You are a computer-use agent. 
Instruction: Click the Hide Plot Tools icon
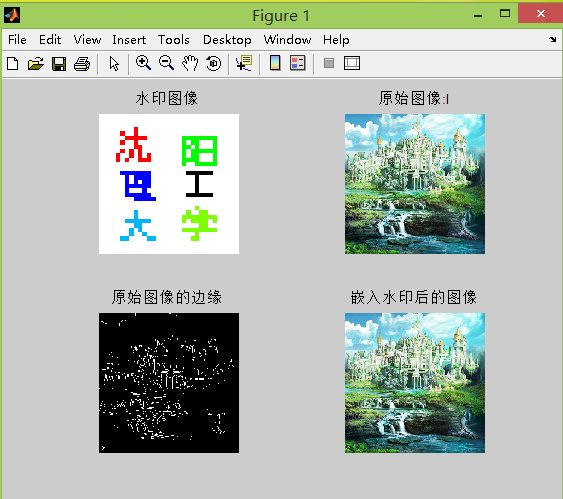(329, 63)
